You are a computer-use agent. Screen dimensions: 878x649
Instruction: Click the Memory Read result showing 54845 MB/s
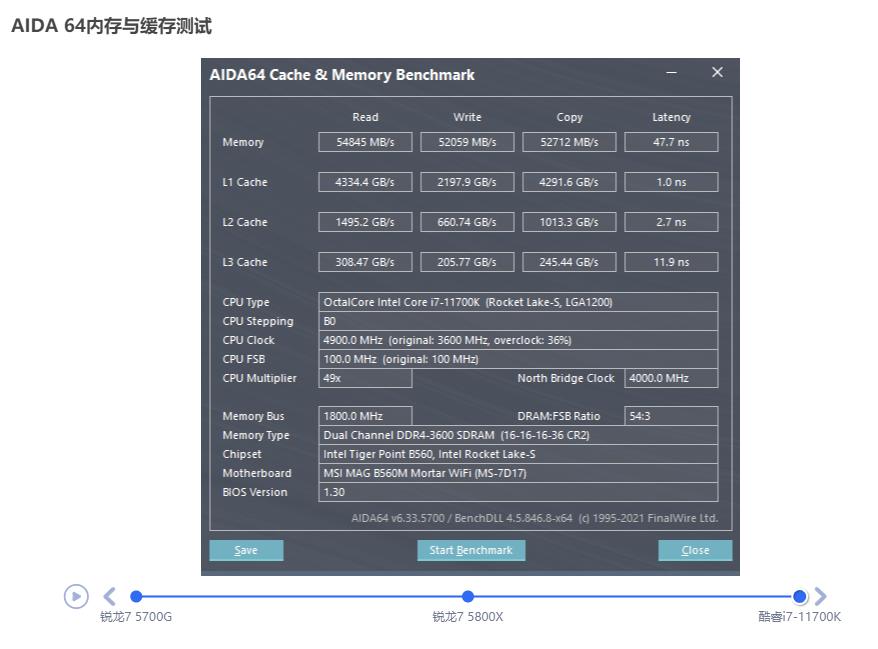365,141
